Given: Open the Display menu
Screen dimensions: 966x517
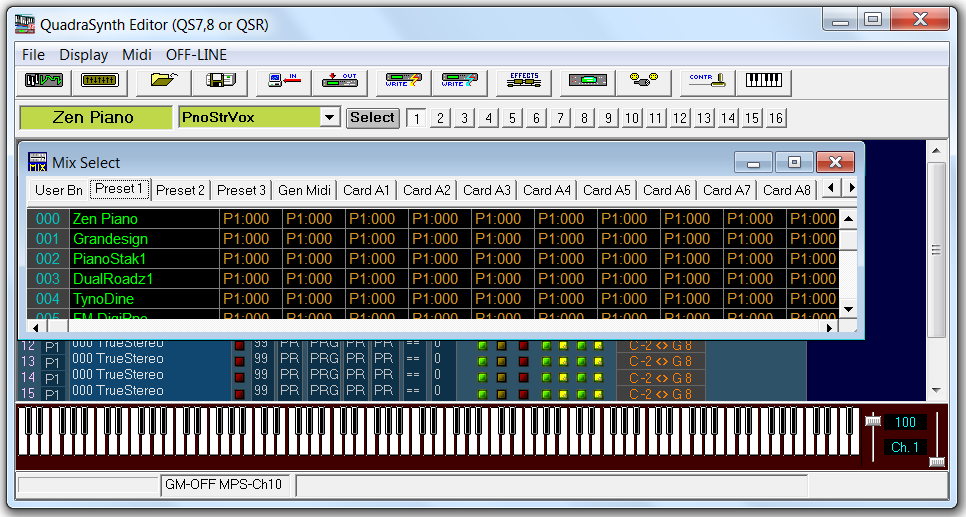Looking at the screenshot, I should tap(83, 55).
